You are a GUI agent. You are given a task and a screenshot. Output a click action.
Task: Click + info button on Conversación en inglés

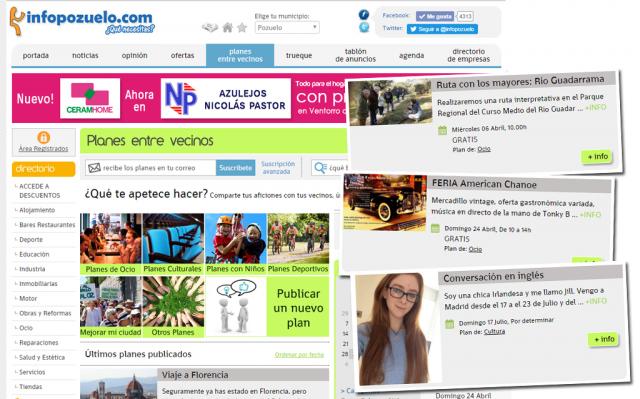point(604,339)
